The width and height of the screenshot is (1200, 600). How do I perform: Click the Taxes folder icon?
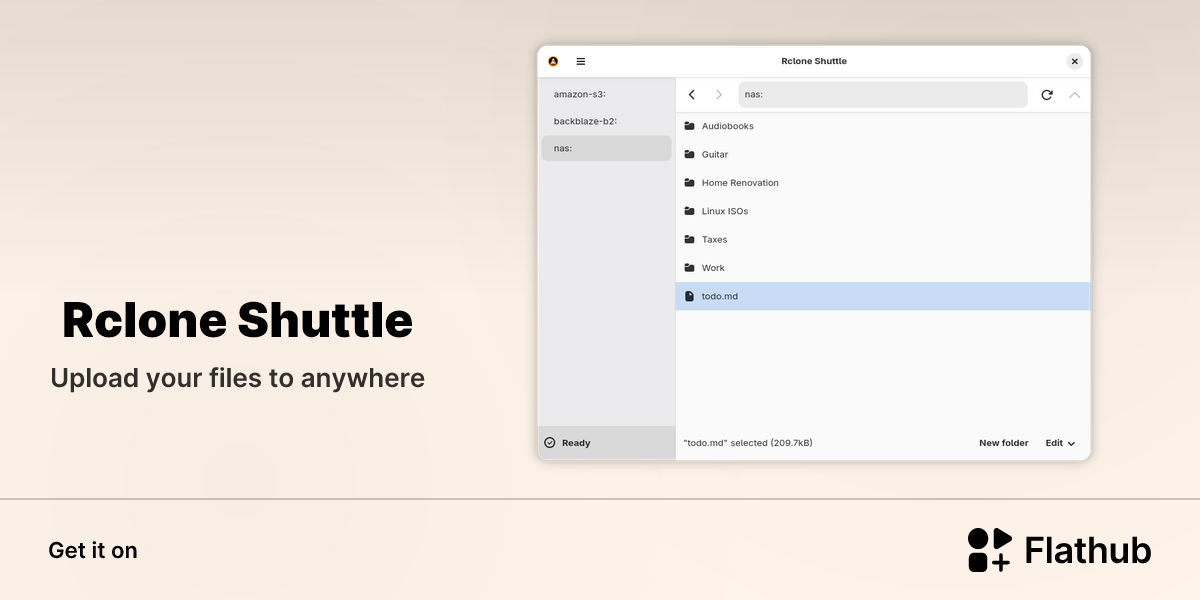point(689,239)
